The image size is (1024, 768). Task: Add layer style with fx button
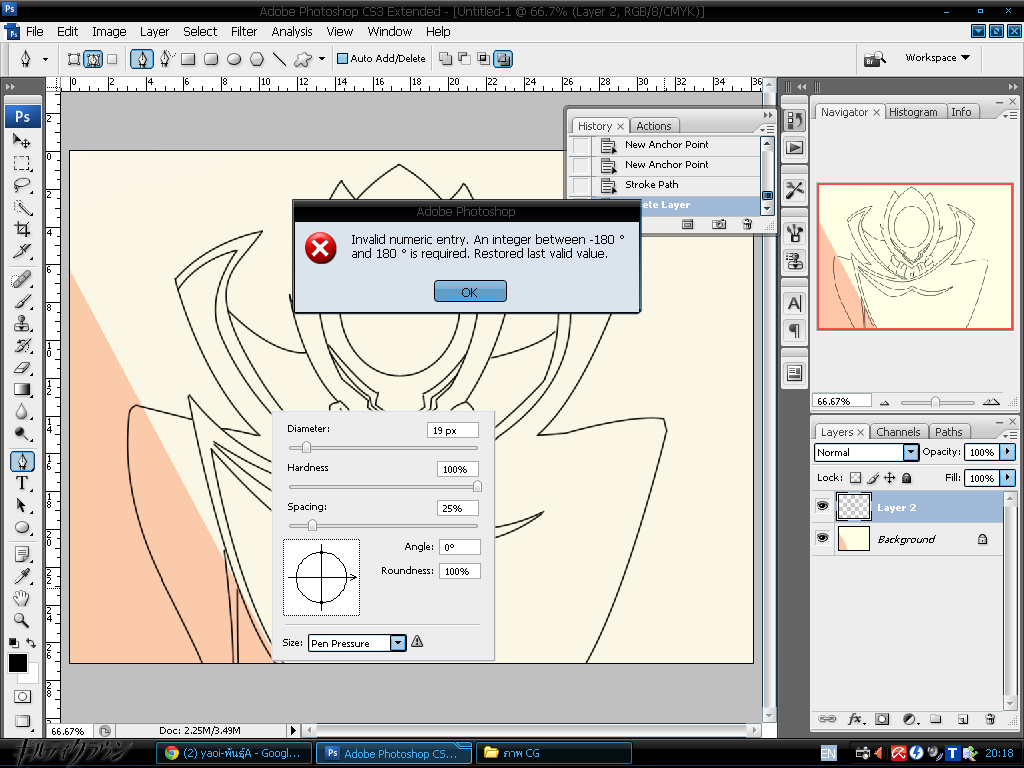(856, 719)
